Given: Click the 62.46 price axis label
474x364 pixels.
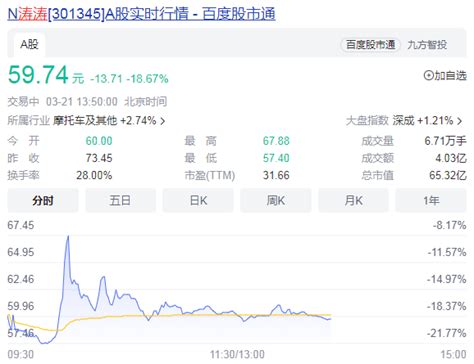Looking at the screenshot, I should (x=21, y=279).
